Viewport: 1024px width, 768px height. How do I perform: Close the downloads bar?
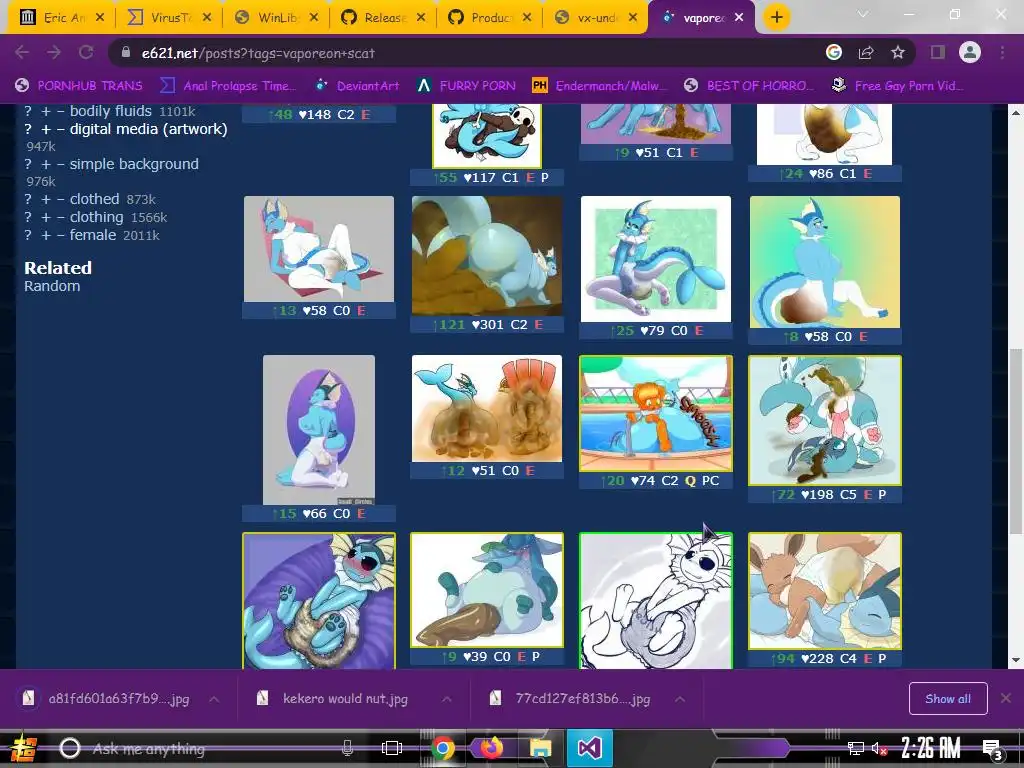coord(1006,699)
